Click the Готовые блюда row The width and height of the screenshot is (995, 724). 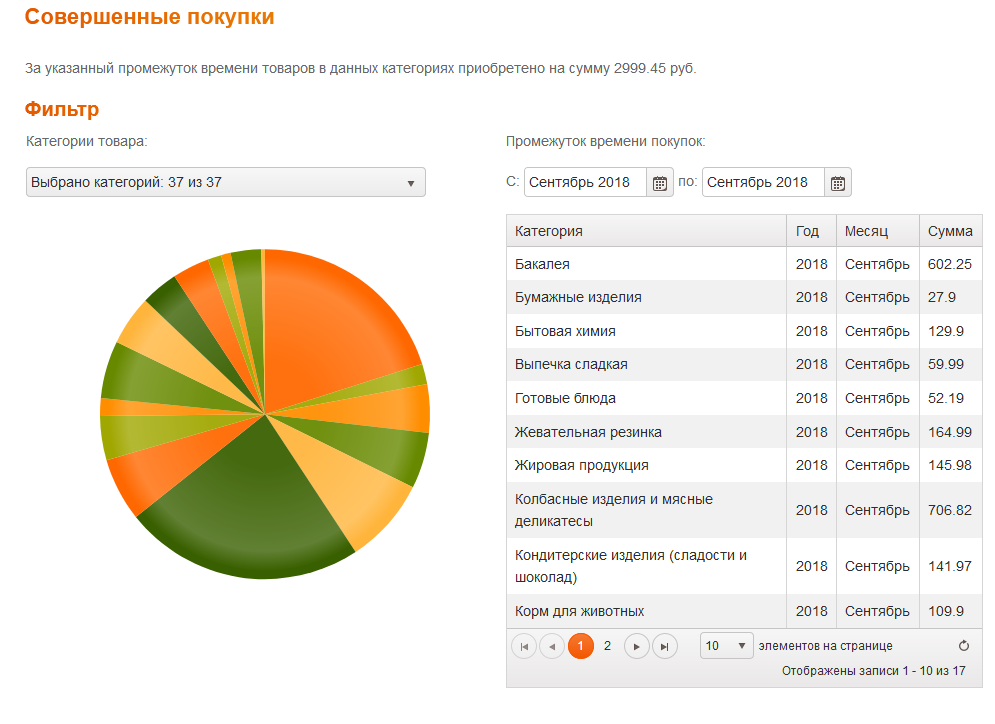[x=744, y=398]
